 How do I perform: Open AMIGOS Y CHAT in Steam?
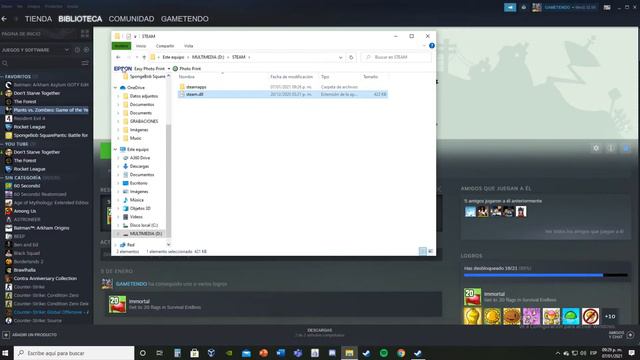pos(621,335)
